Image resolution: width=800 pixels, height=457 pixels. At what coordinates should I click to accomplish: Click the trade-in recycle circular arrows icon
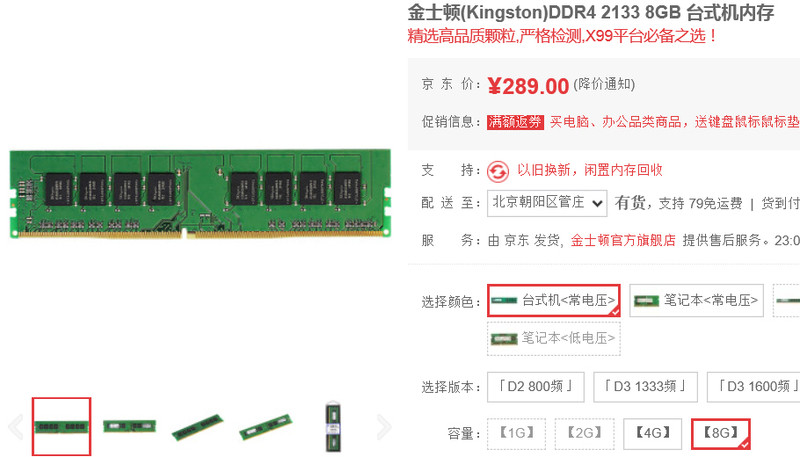click(497, 171)
